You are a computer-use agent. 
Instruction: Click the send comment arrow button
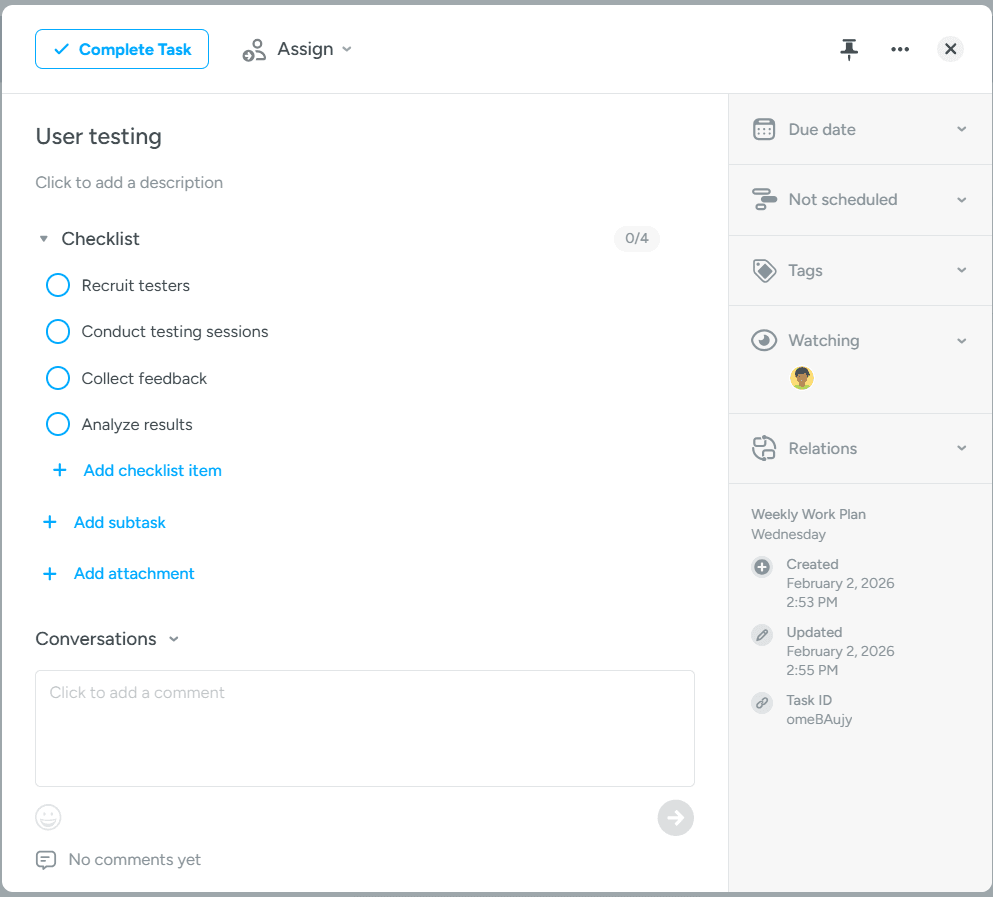[676, 818]
